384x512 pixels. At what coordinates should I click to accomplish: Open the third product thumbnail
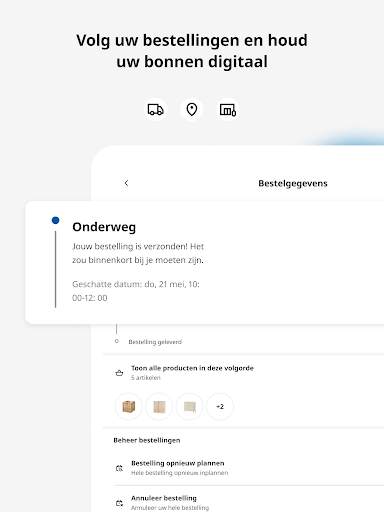[189, 406]
